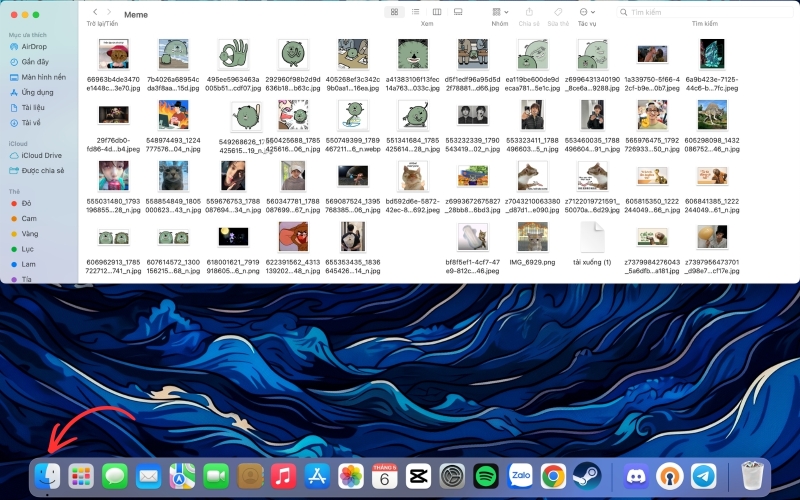Go back using the Finder back arrow
The height and width of the screenshot is (500, 800).
pyautogui.click(x=95, y=12)
